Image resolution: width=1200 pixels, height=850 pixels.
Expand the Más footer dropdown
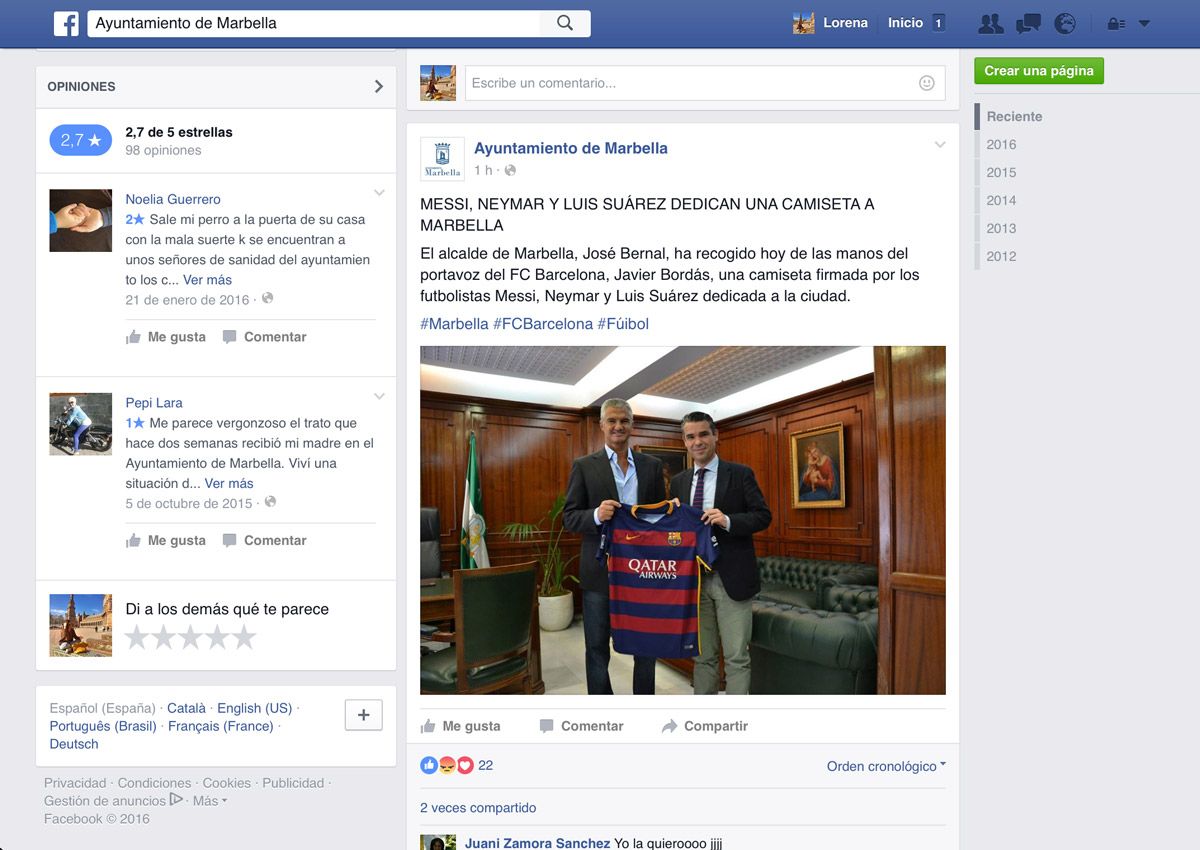(210, 801)
